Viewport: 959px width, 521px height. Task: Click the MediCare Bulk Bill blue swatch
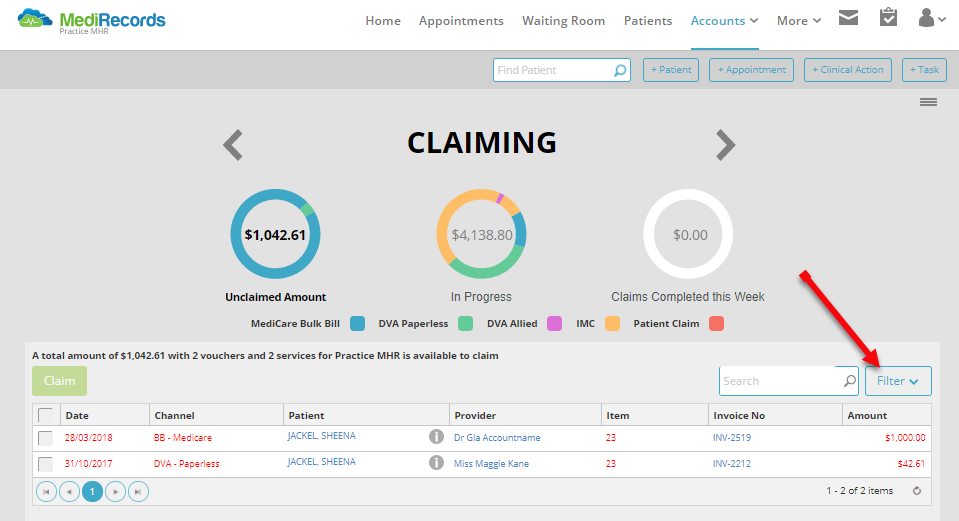(x=357, y=323)
